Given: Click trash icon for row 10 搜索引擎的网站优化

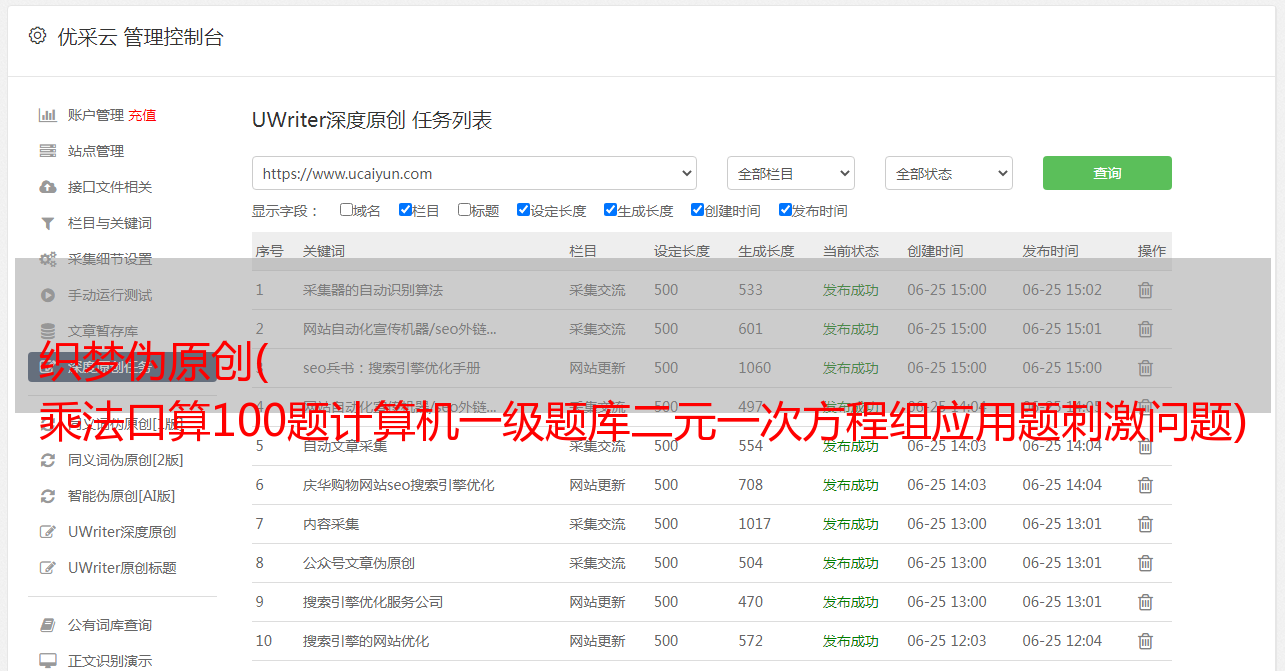Looking at the screenshot, I should tap(1145, 641).
